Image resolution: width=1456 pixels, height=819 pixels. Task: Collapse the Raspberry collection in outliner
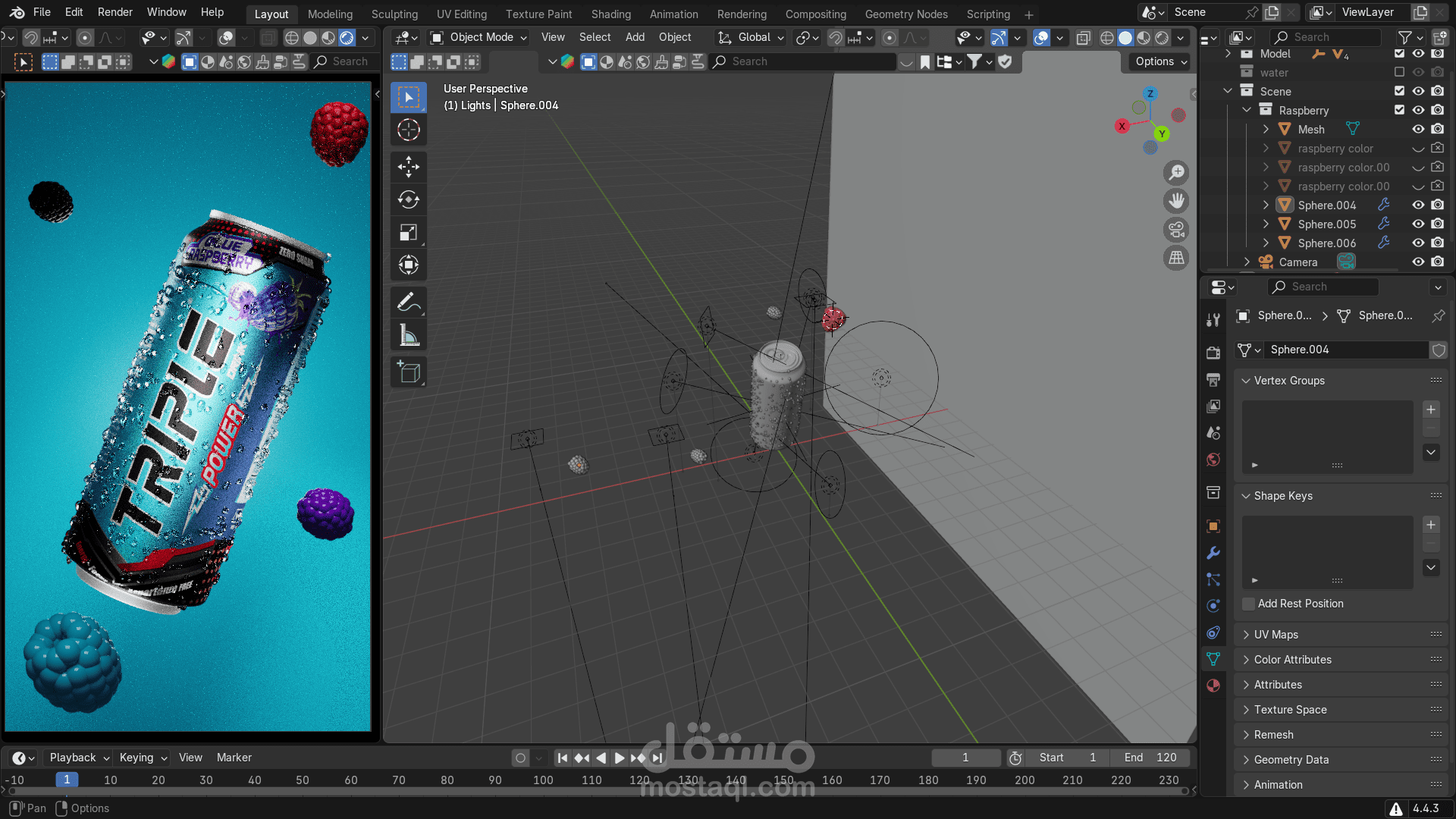1247,110
